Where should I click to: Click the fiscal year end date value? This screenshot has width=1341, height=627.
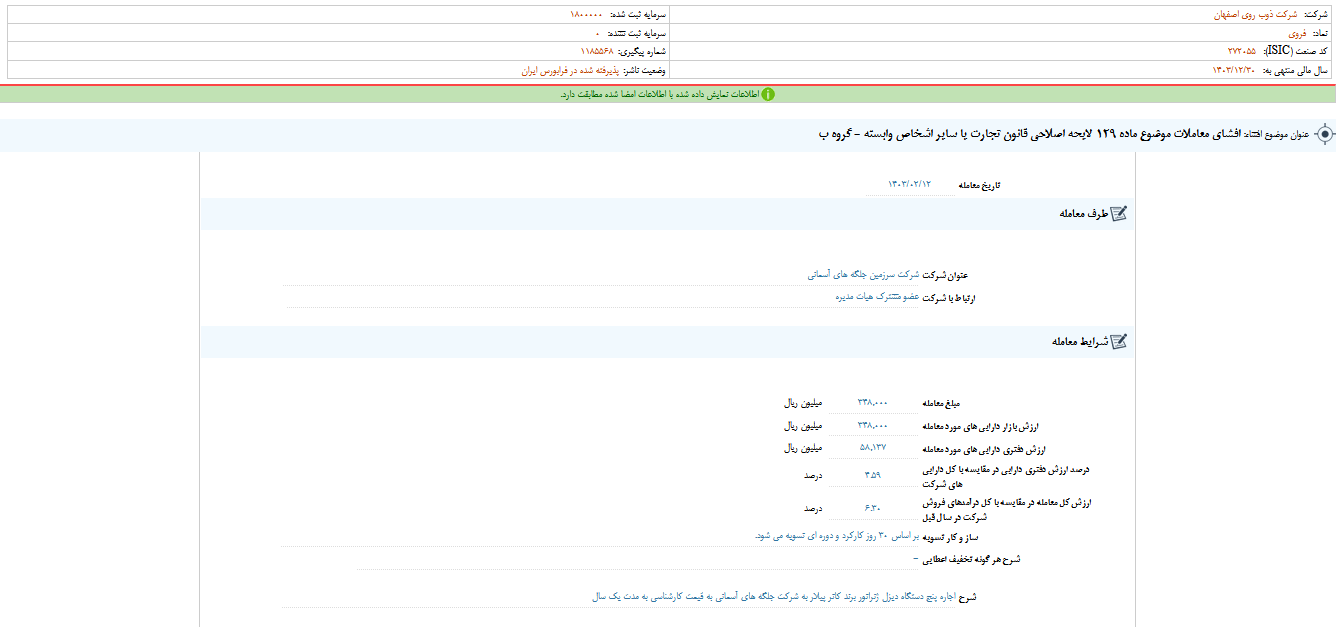coord(1241,70)
